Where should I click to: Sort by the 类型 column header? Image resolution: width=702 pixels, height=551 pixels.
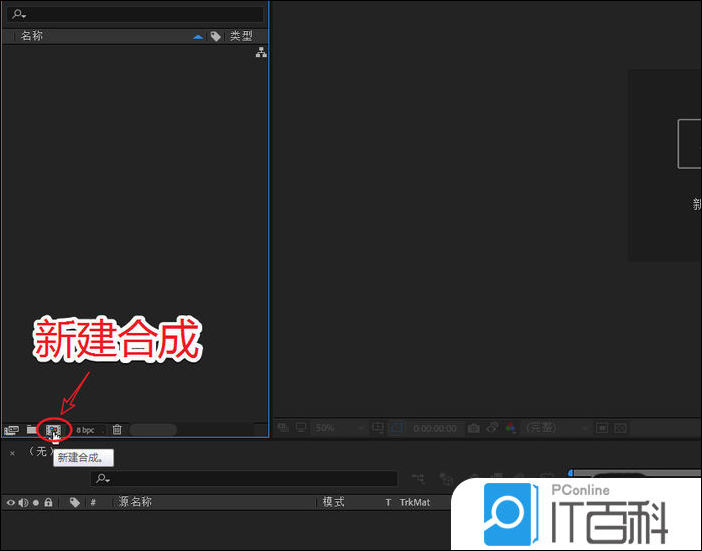pos(241,36)
